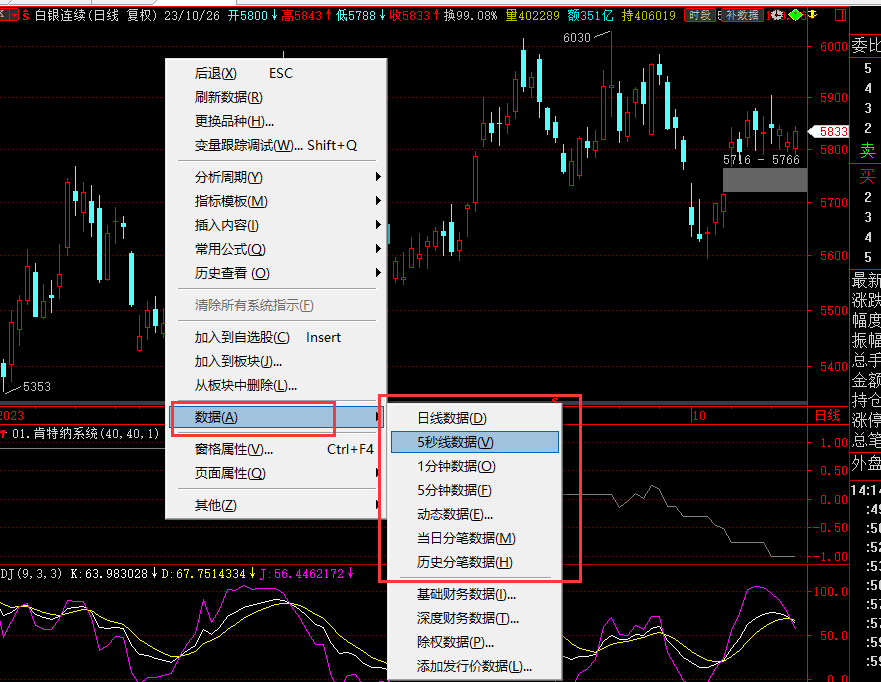Screen dimensions: 881x682
Task: Click the 日线 period label on time axis
Action: pyautogui.click(x=828, y=415)
